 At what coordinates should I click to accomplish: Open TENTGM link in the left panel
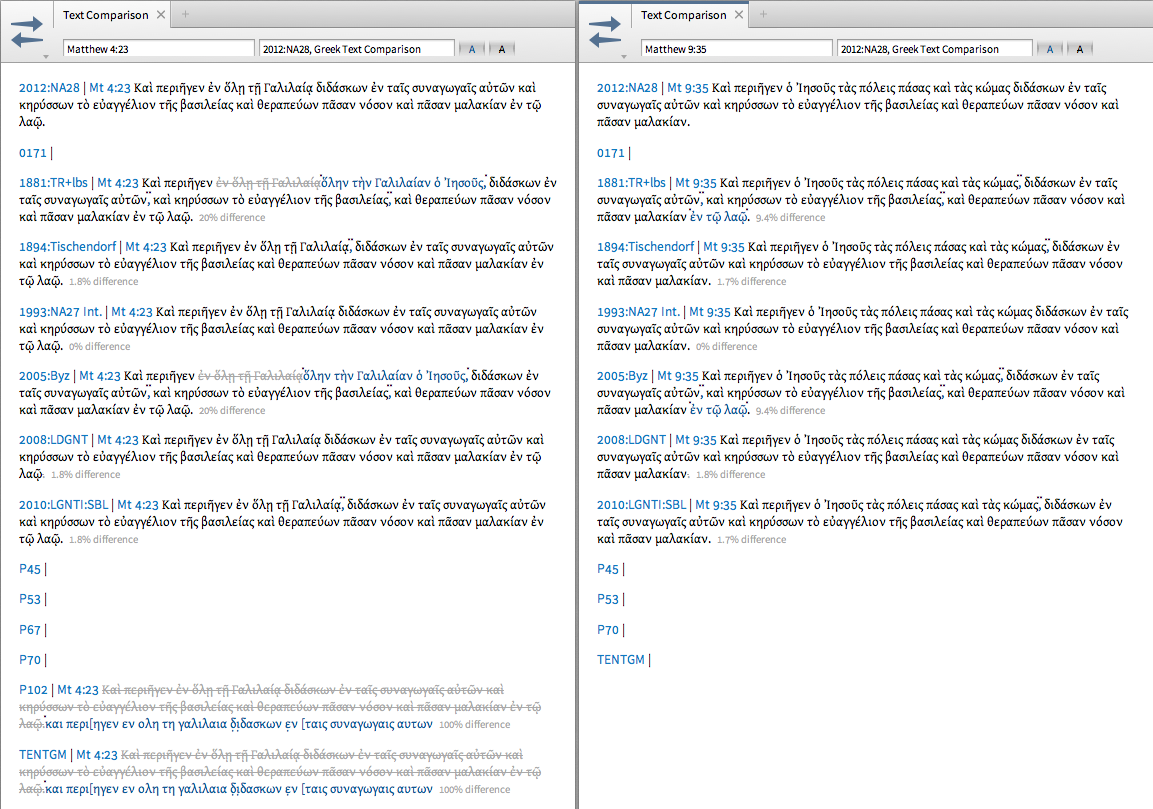click(x=43, y=755)
